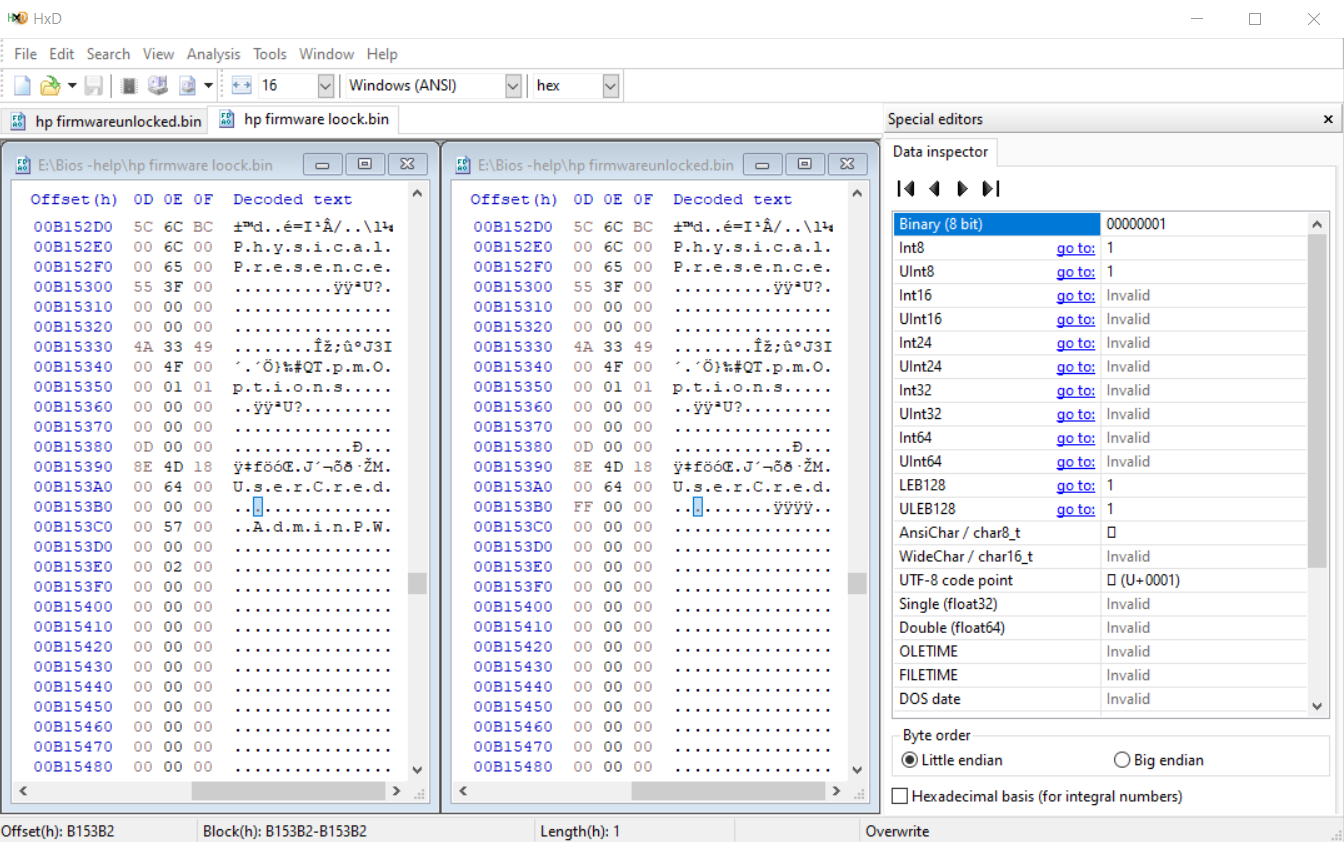
Task: Click the Open disk toolbar icon
Action: (158, 86)
